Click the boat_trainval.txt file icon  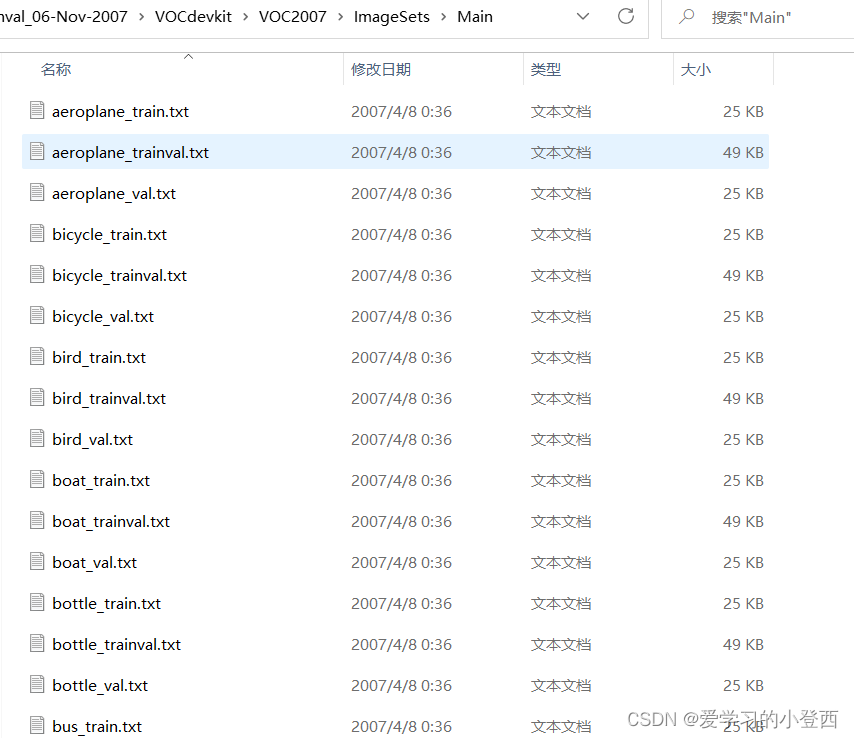point(37,520)
